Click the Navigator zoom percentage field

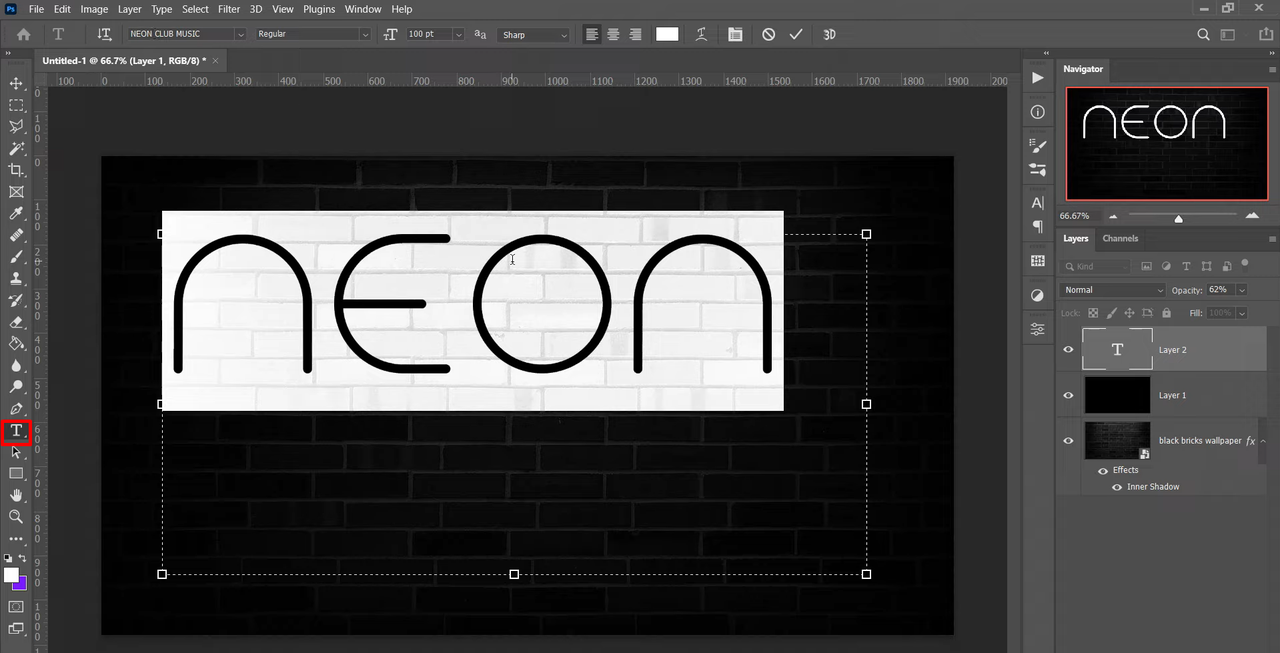[x=1075, y=216]
